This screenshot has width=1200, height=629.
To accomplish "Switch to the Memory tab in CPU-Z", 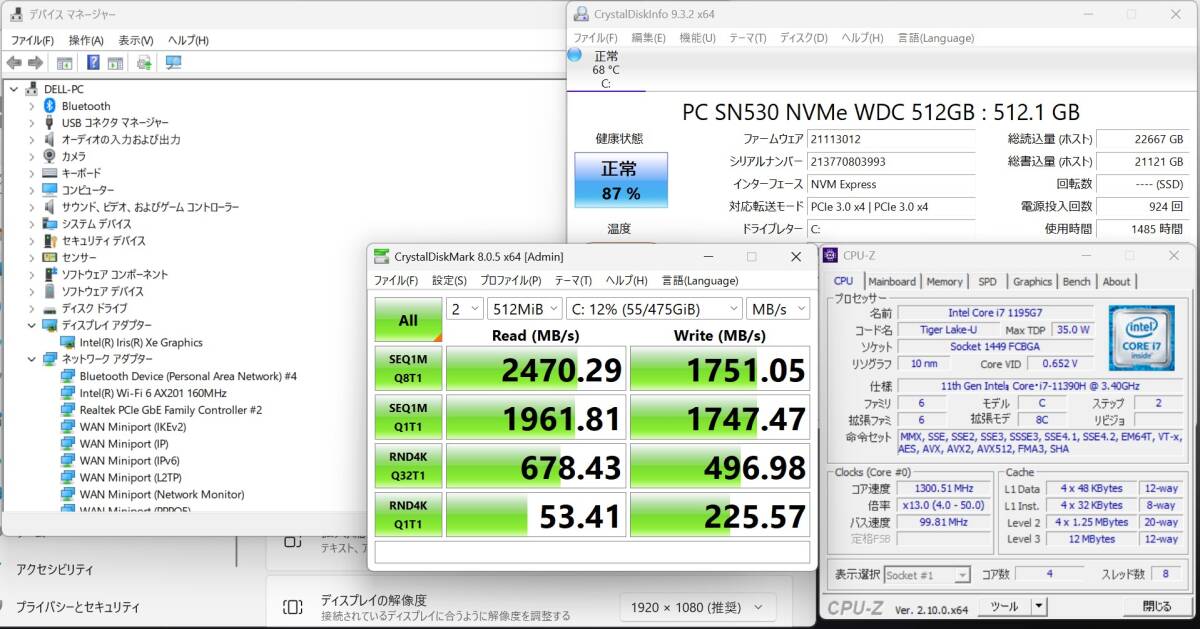I will (x=945, y=282).
